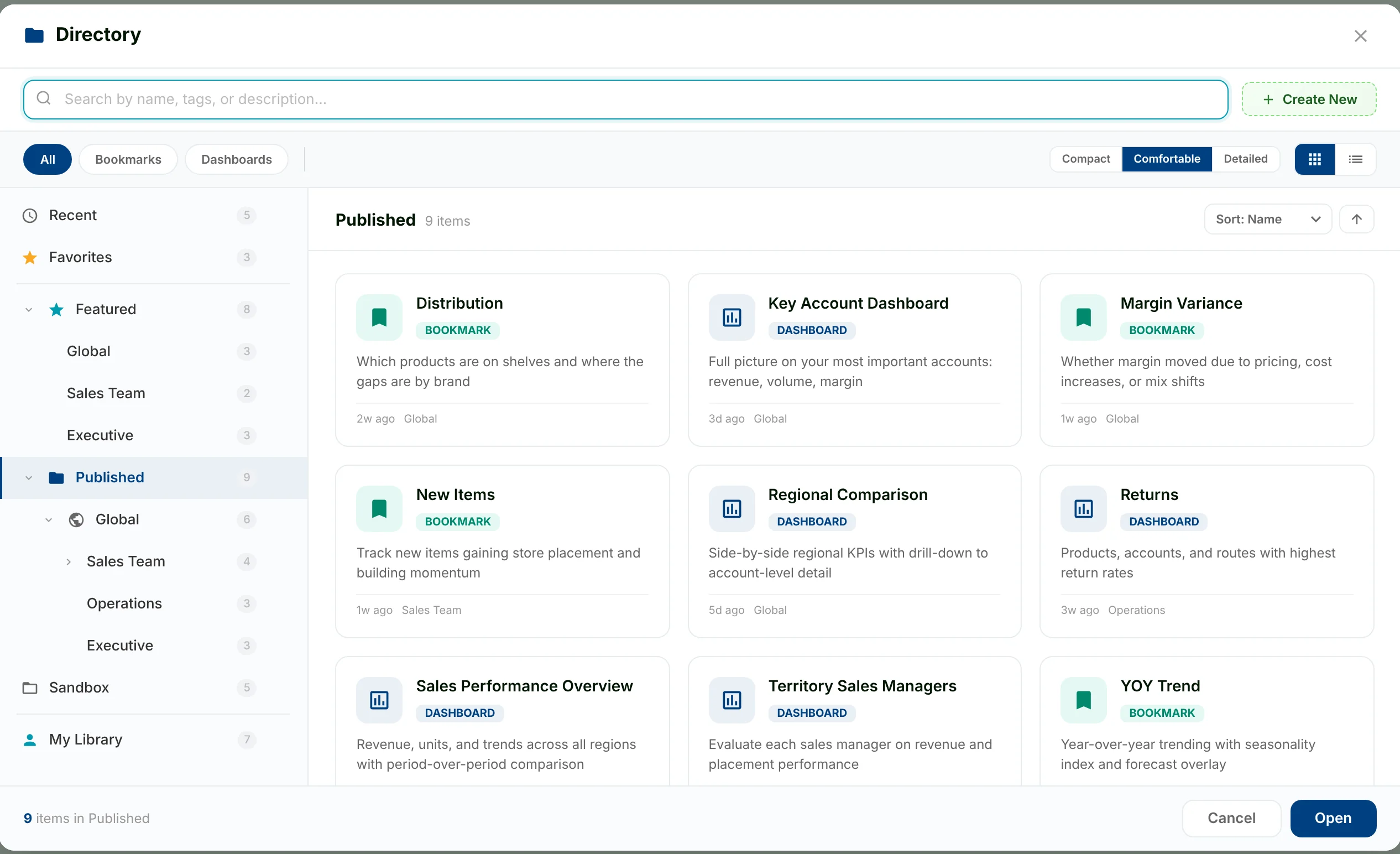The height and width of the screenshot is (854, 1400).
Task: Click the Create New button
Action: pos(1309,100)
